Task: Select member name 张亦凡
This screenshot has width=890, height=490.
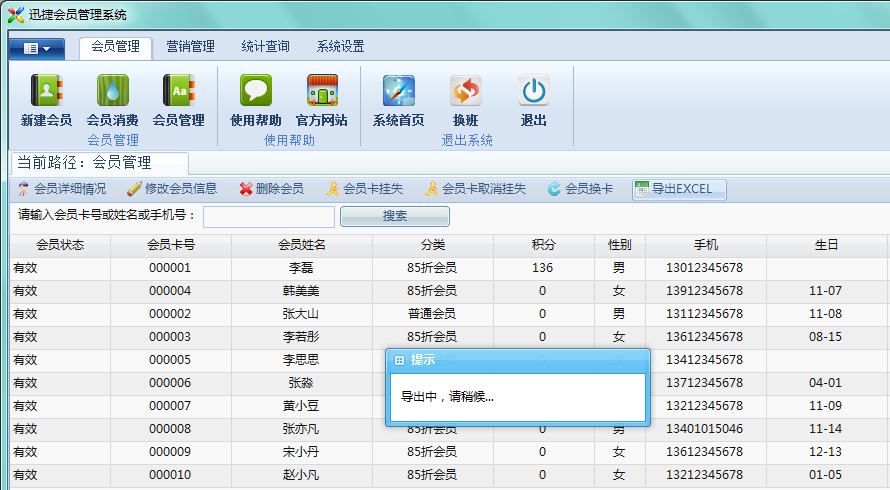Action: click(x=301, y=429)
